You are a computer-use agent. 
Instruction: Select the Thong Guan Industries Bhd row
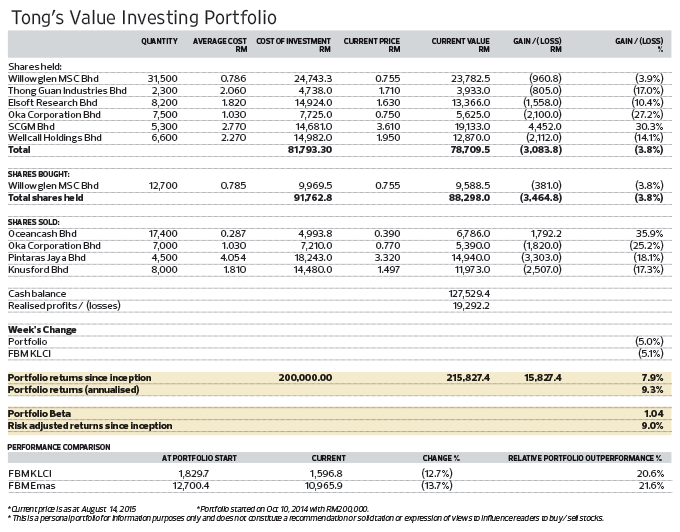pyautogui.click(x=340, y=91)
